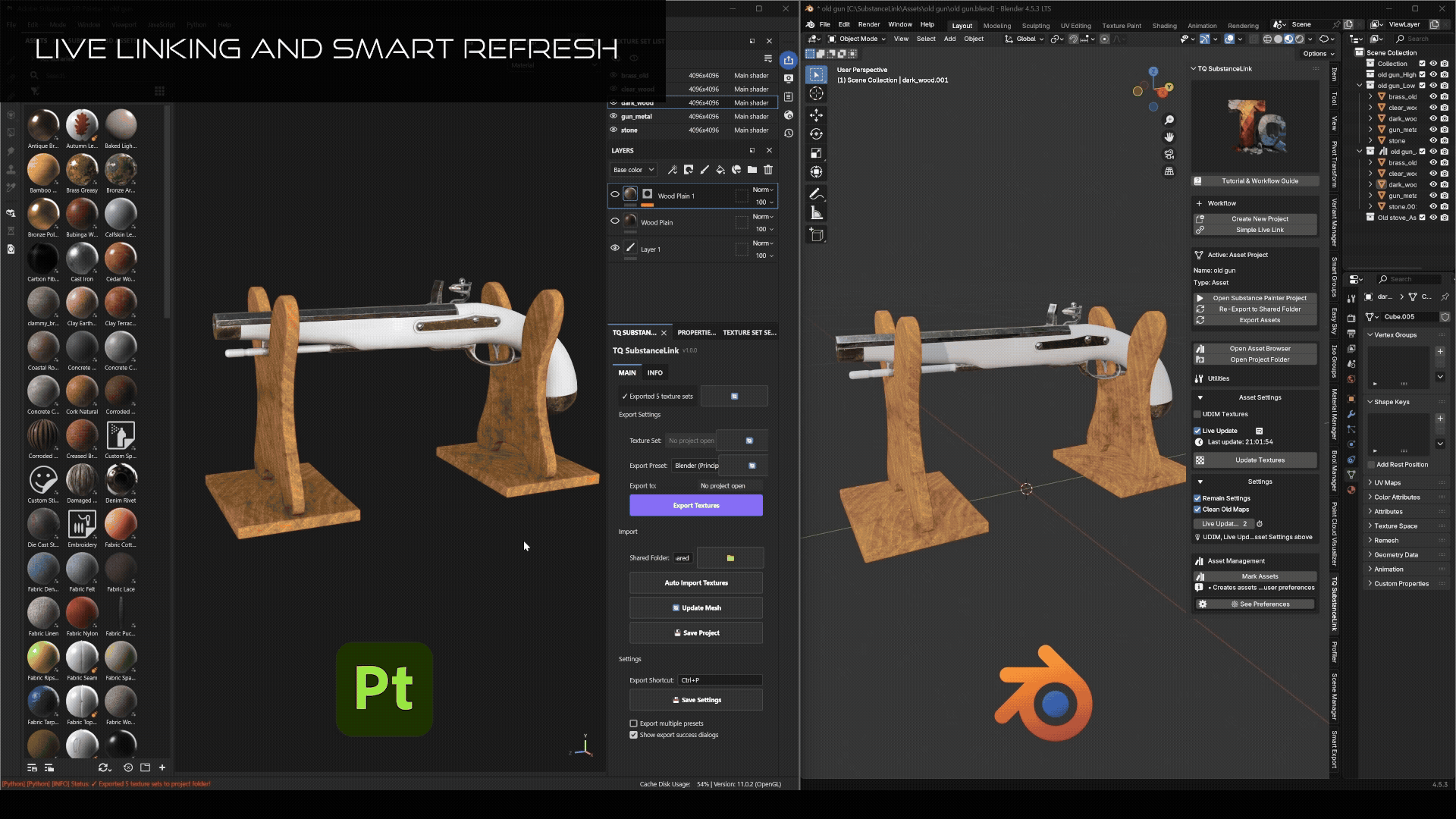
Task: Expand the UV Maps panel
Action: pos(1387,483)
